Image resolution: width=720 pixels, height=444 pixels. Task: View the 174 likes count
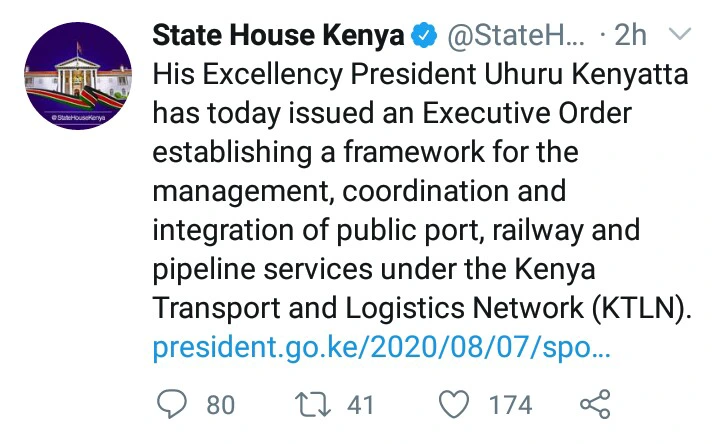coord(510,405)
